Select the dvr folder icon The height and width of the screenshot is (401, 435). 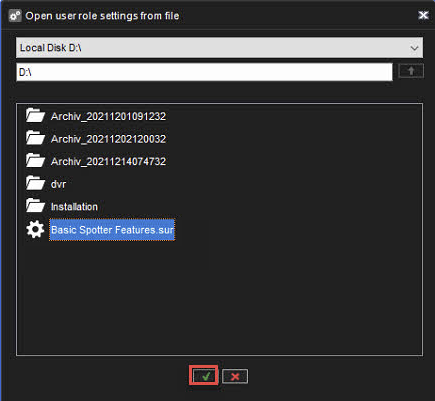click(x=35, y=184)
